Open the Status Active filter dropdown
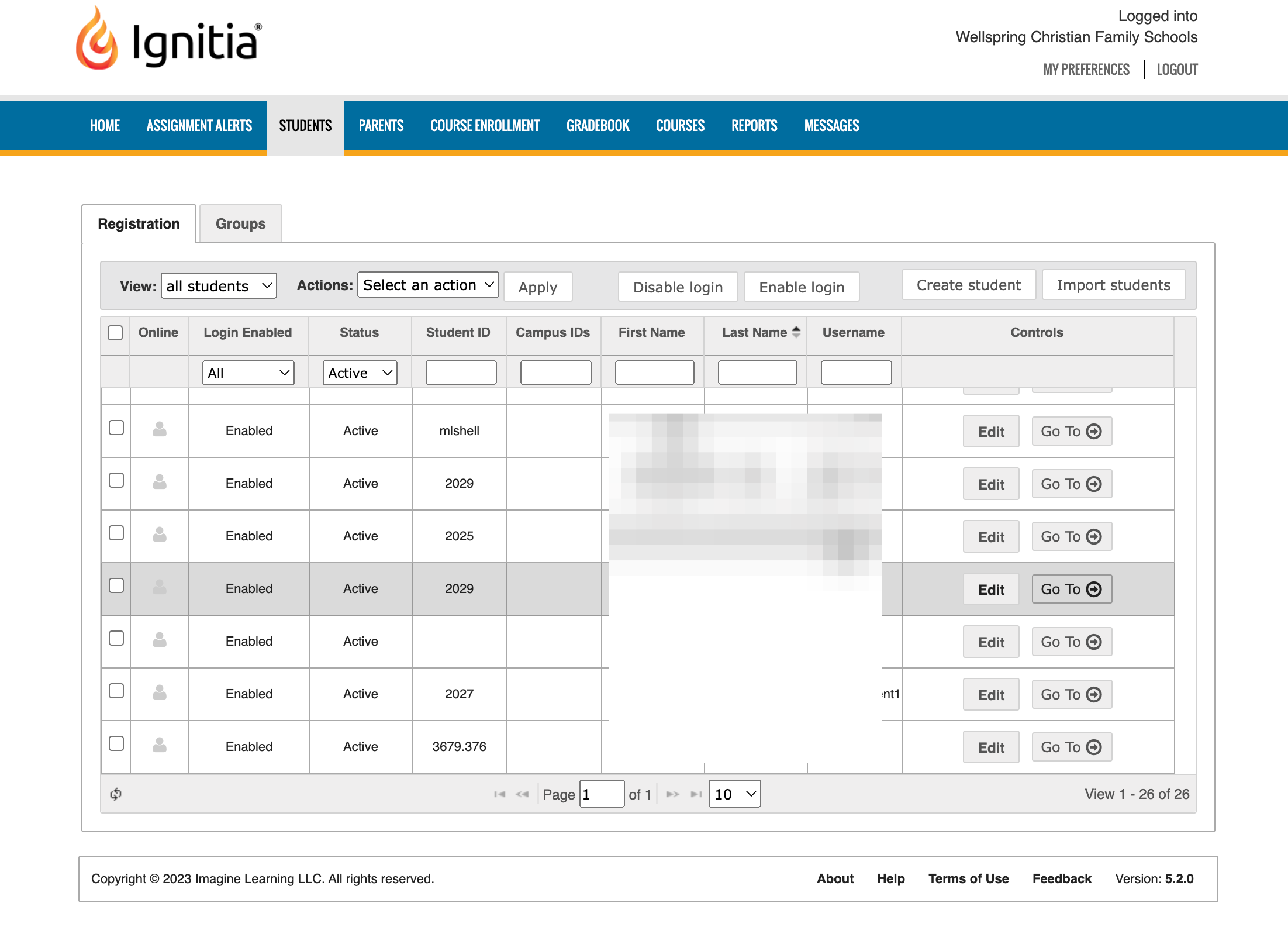 coord(360,373)
